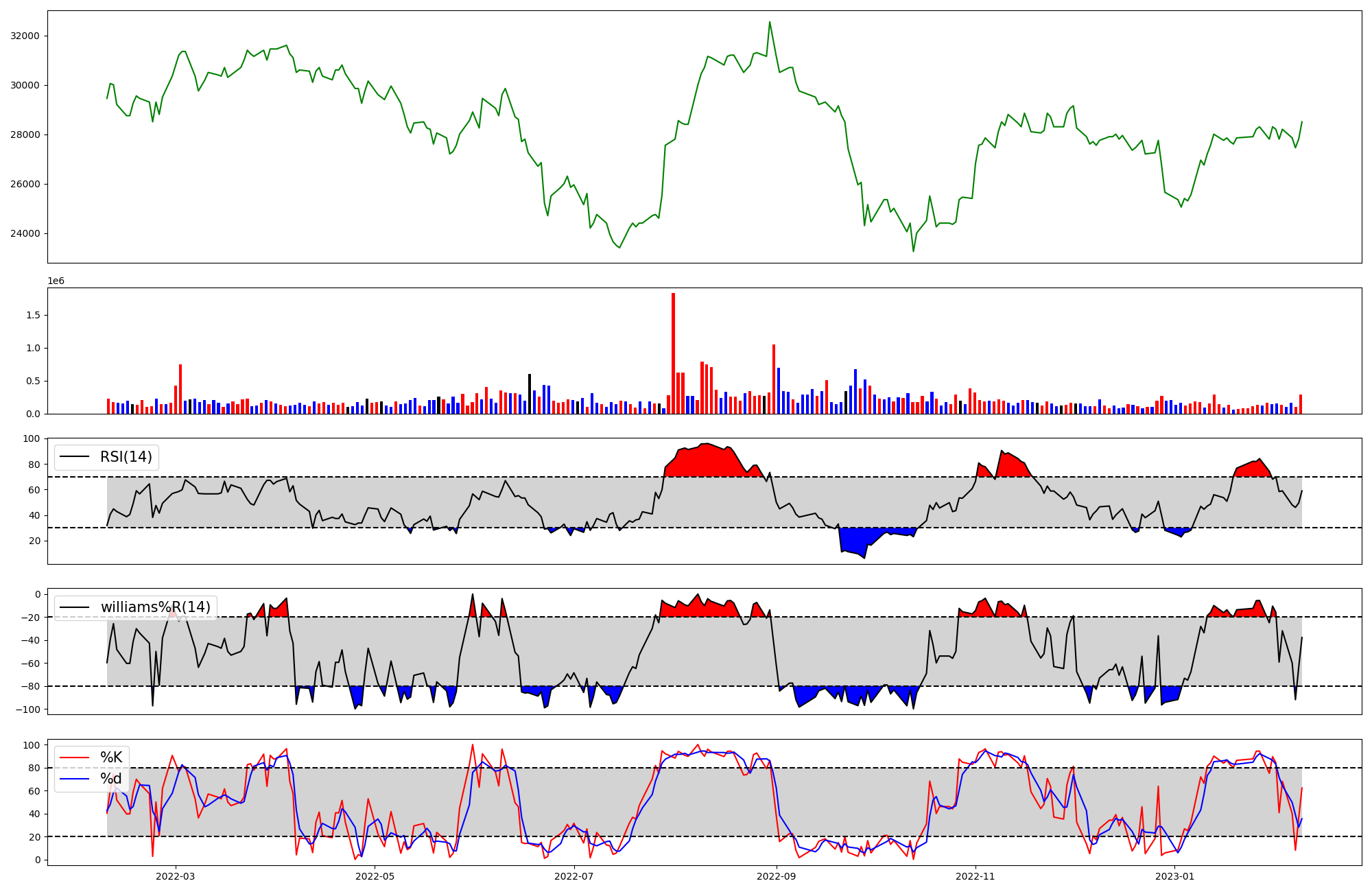Click the red %K legend line swatch
This screenshot has height=892, width=1372.
[x=75, y=758]
